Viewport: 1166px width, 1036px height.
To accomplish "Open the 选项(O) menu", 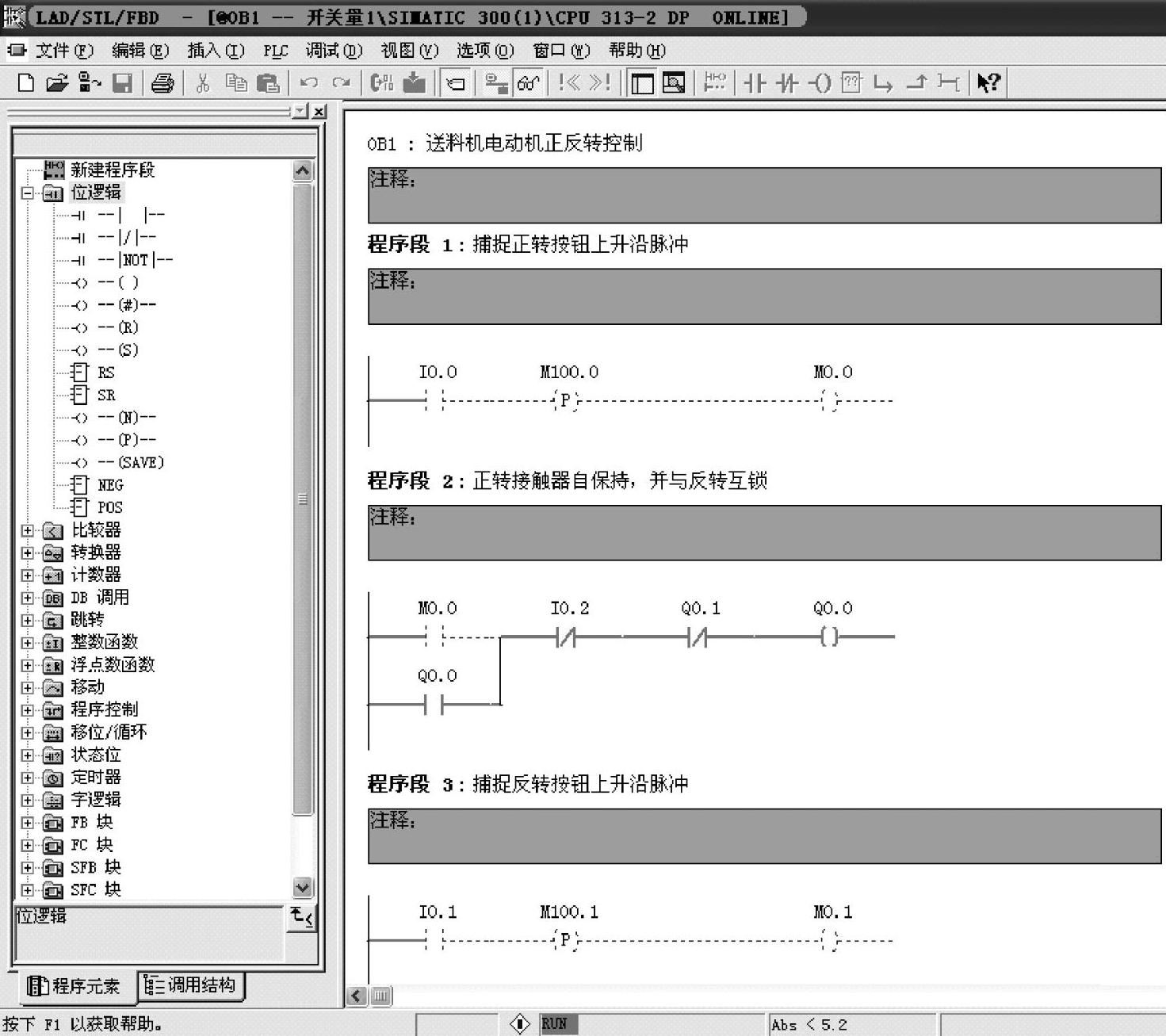I will click(485, 51).
